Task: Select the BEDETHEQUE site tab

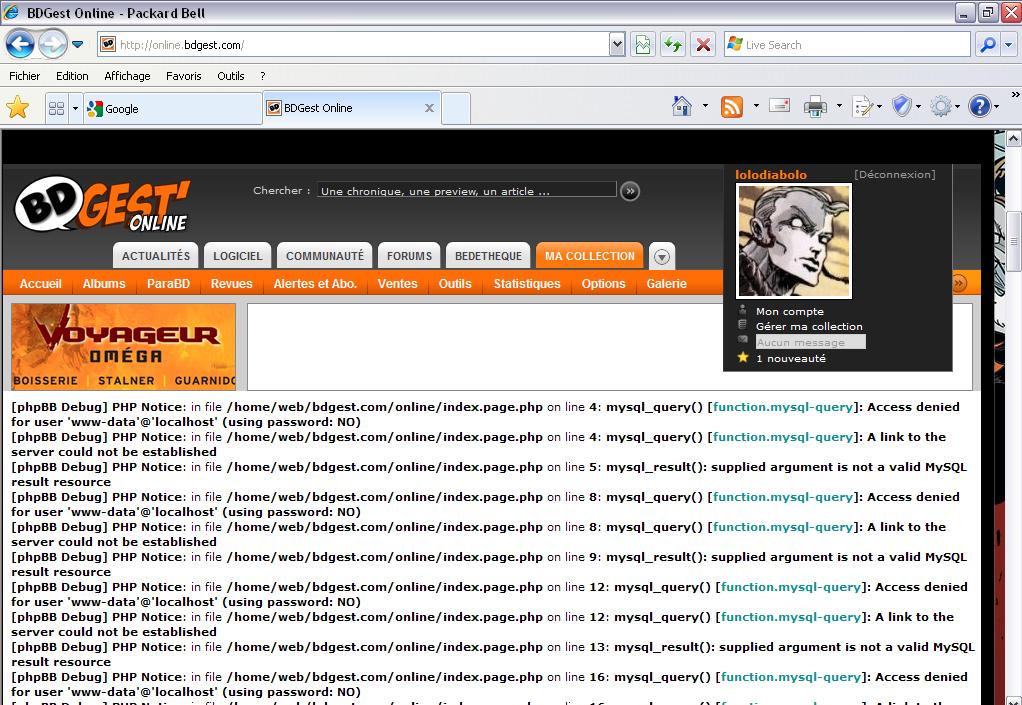Action: click(489, 256)
